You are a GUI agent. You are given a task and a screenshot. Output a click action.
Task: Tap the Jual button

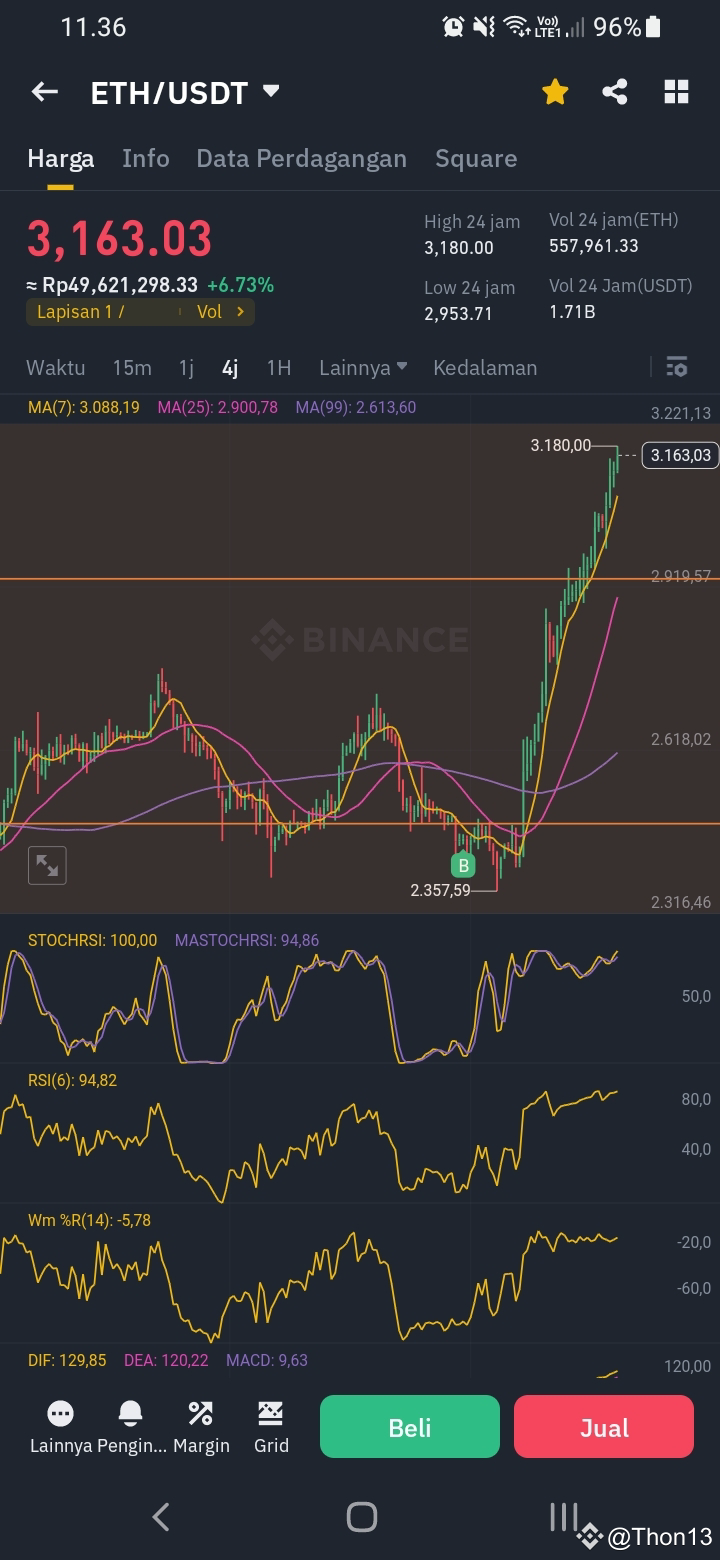click(x=604, y=1427)
